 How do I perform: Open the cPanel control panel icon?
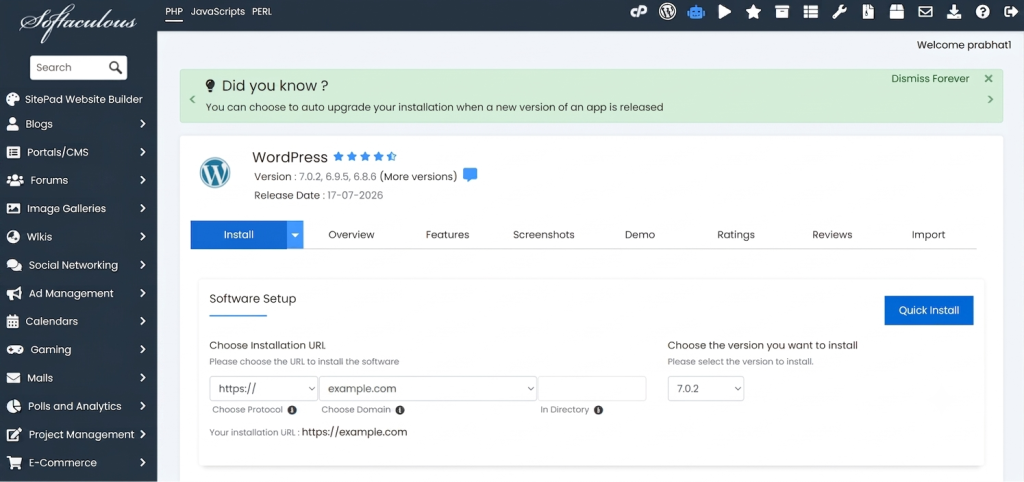638,12
